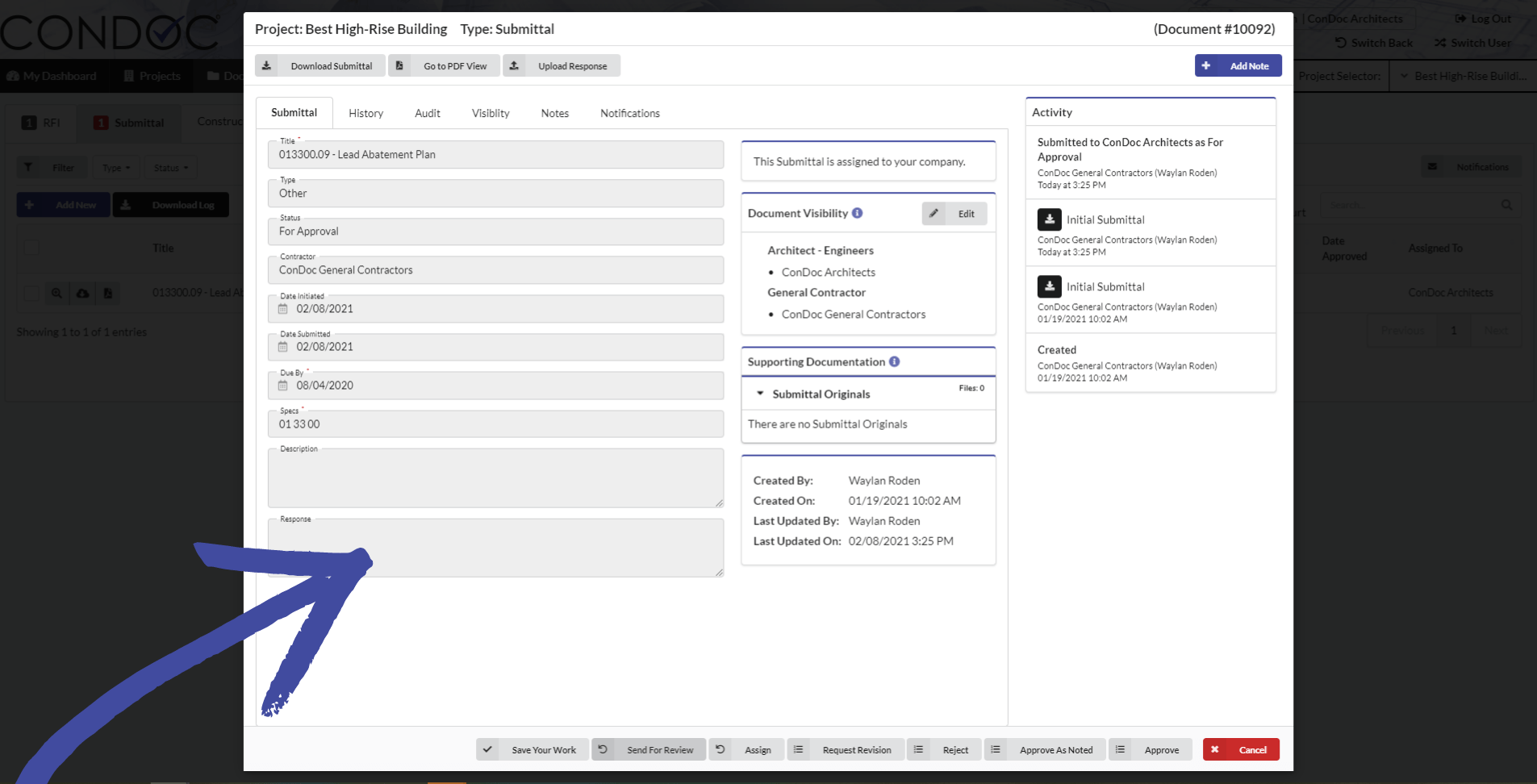Click Switch User link
This screenshot has width=1537, height=784.
pos(1473,43)
